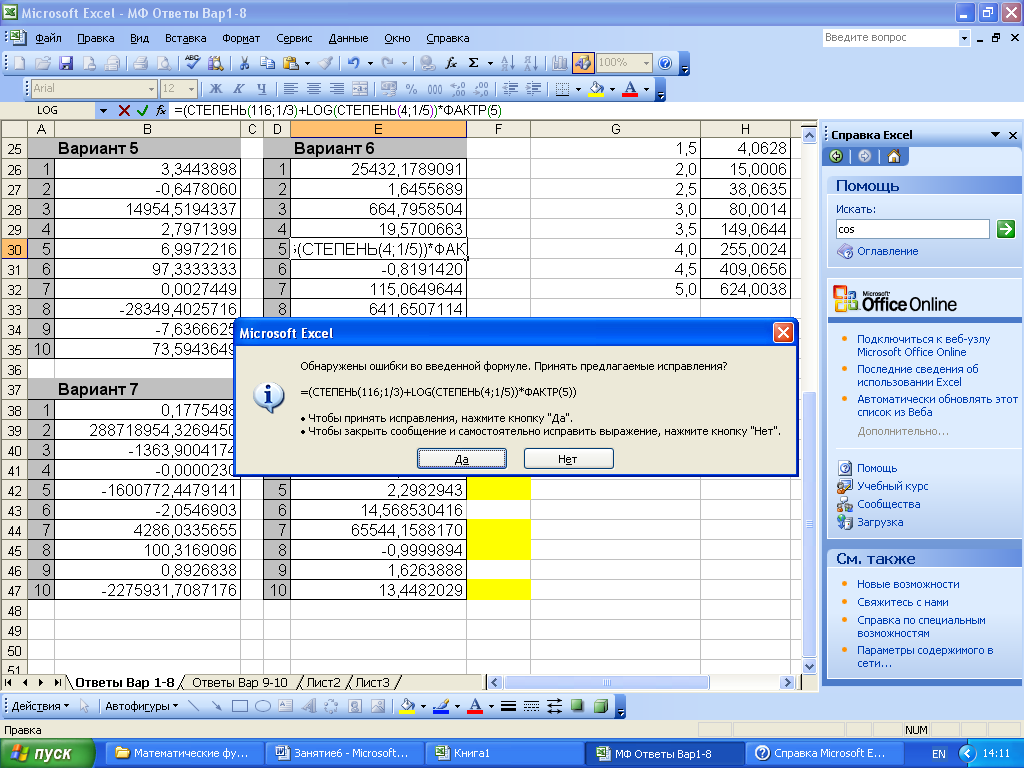Click the Save floppy disk icon

(66, 63)
